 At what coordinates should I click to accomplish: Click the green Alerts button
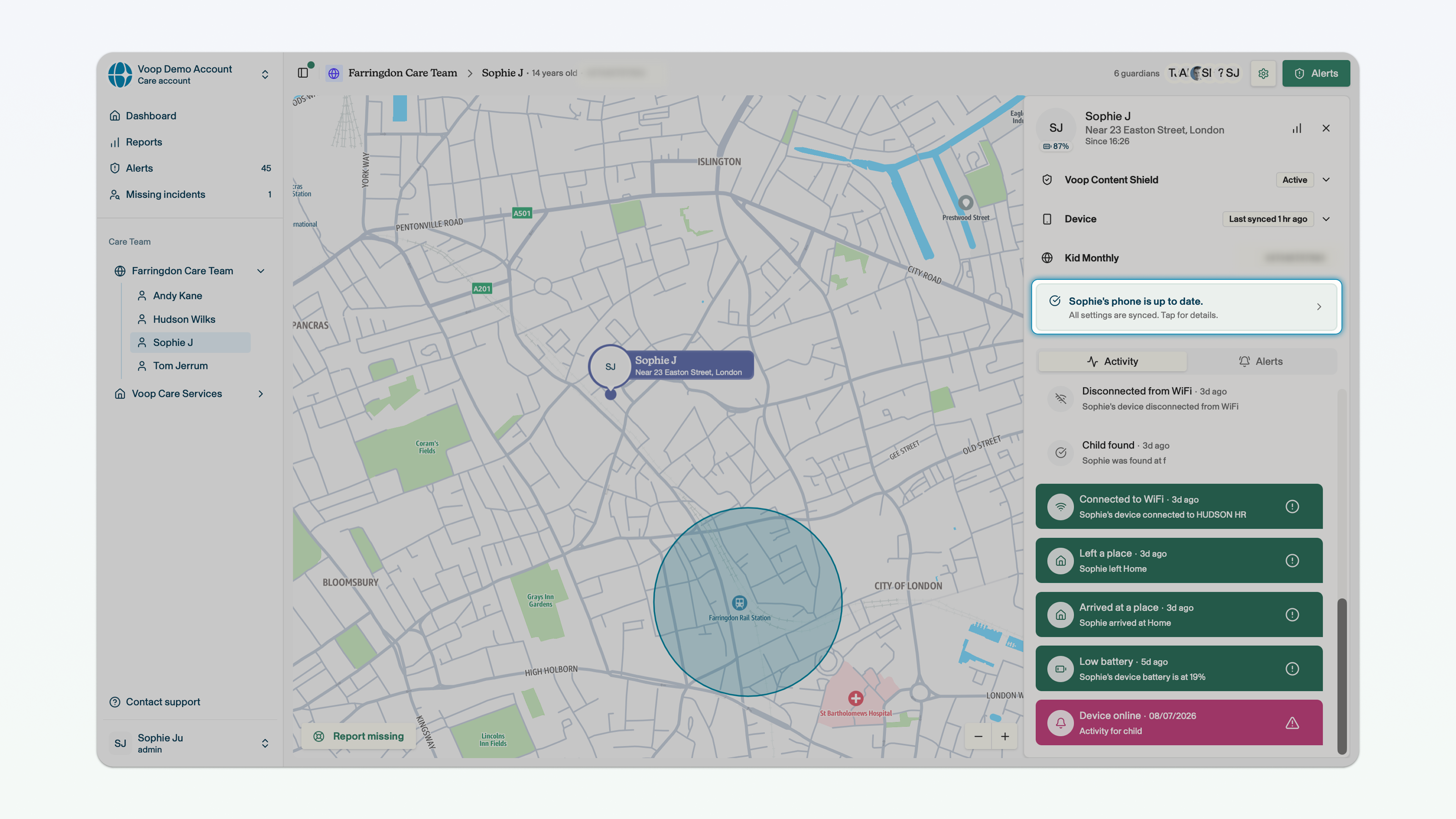[1316, 74]
